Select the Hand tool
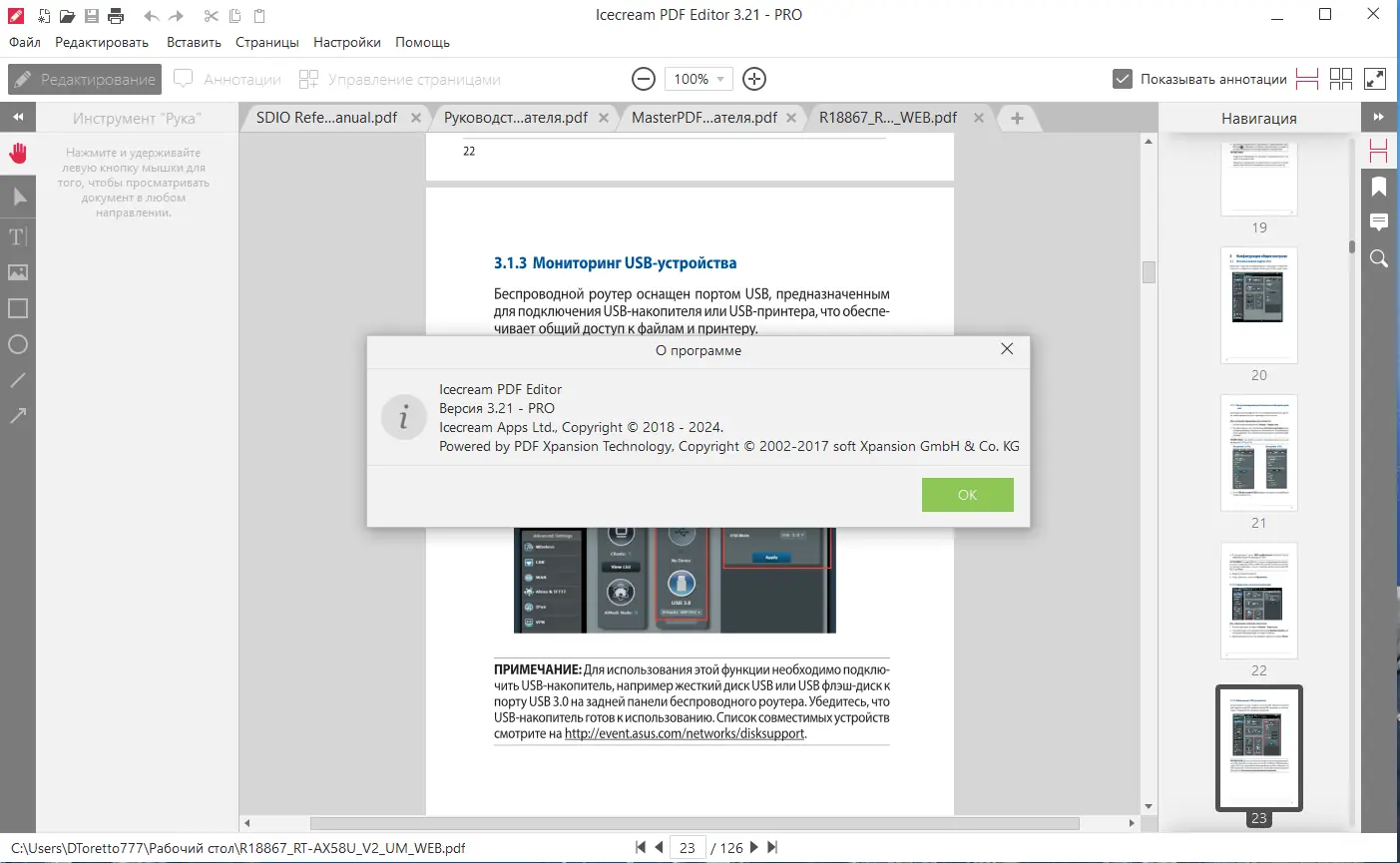This screenshot has width=1400, height=863. click(x=18, y=153)
